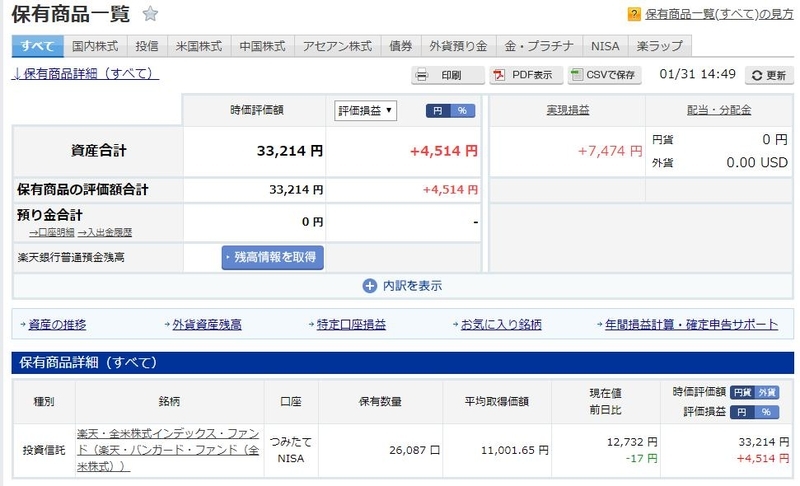Click the つみたて NISA account cell
This screenshot has width=800, height=486.
pos(291,450)
